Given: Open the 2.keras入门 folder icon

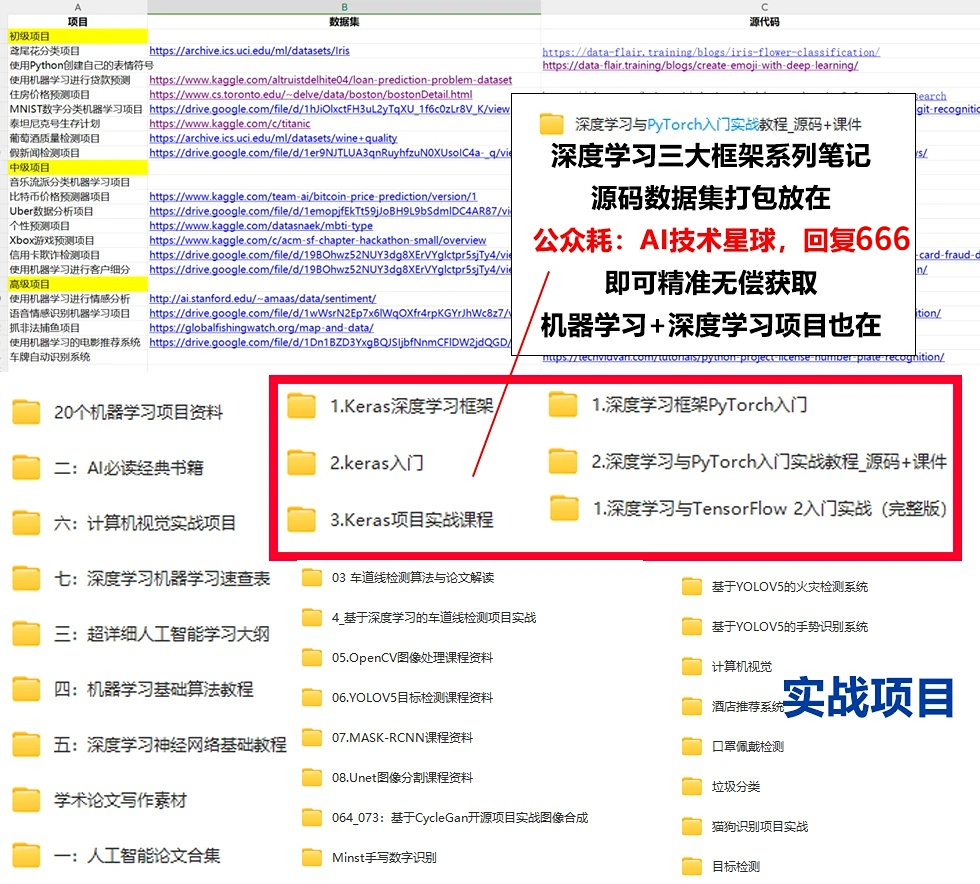Looking at the screenshot, I should coord(301,463).
